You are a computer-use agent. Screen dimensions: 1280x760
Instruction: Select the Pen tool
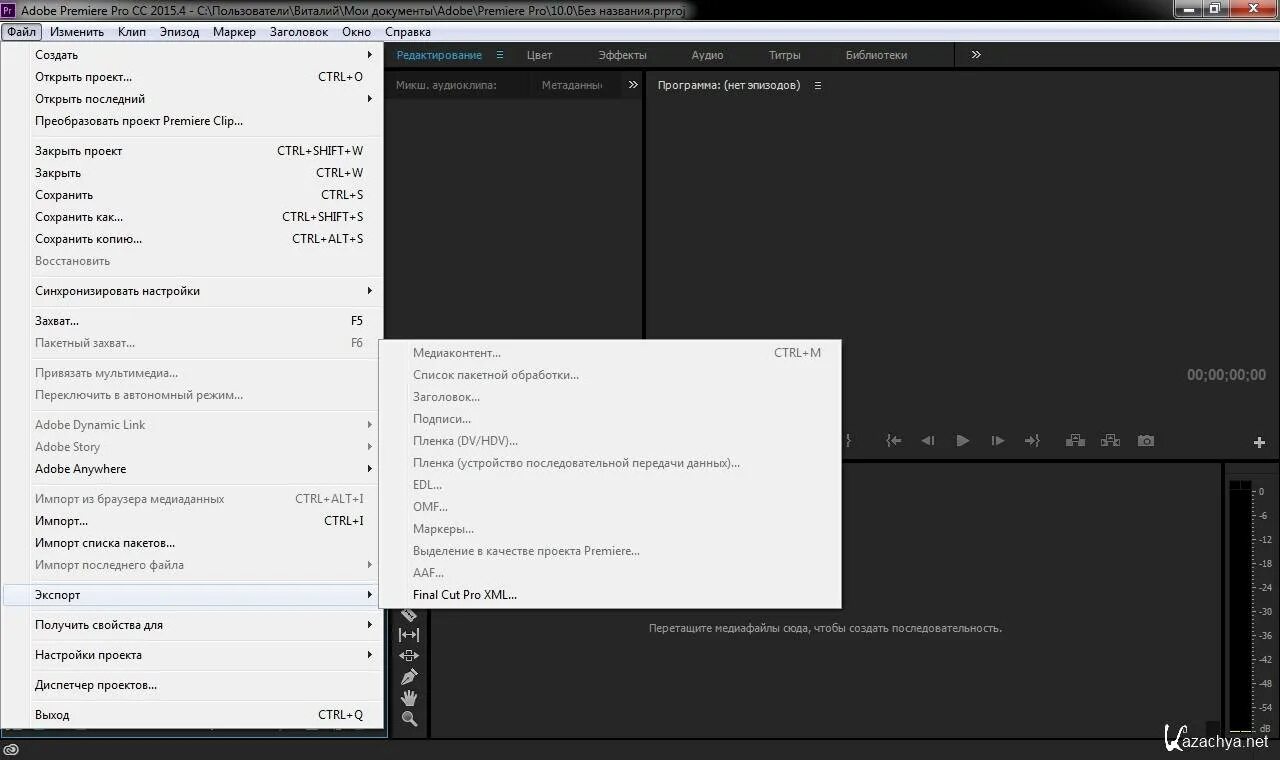click(409, 677)
